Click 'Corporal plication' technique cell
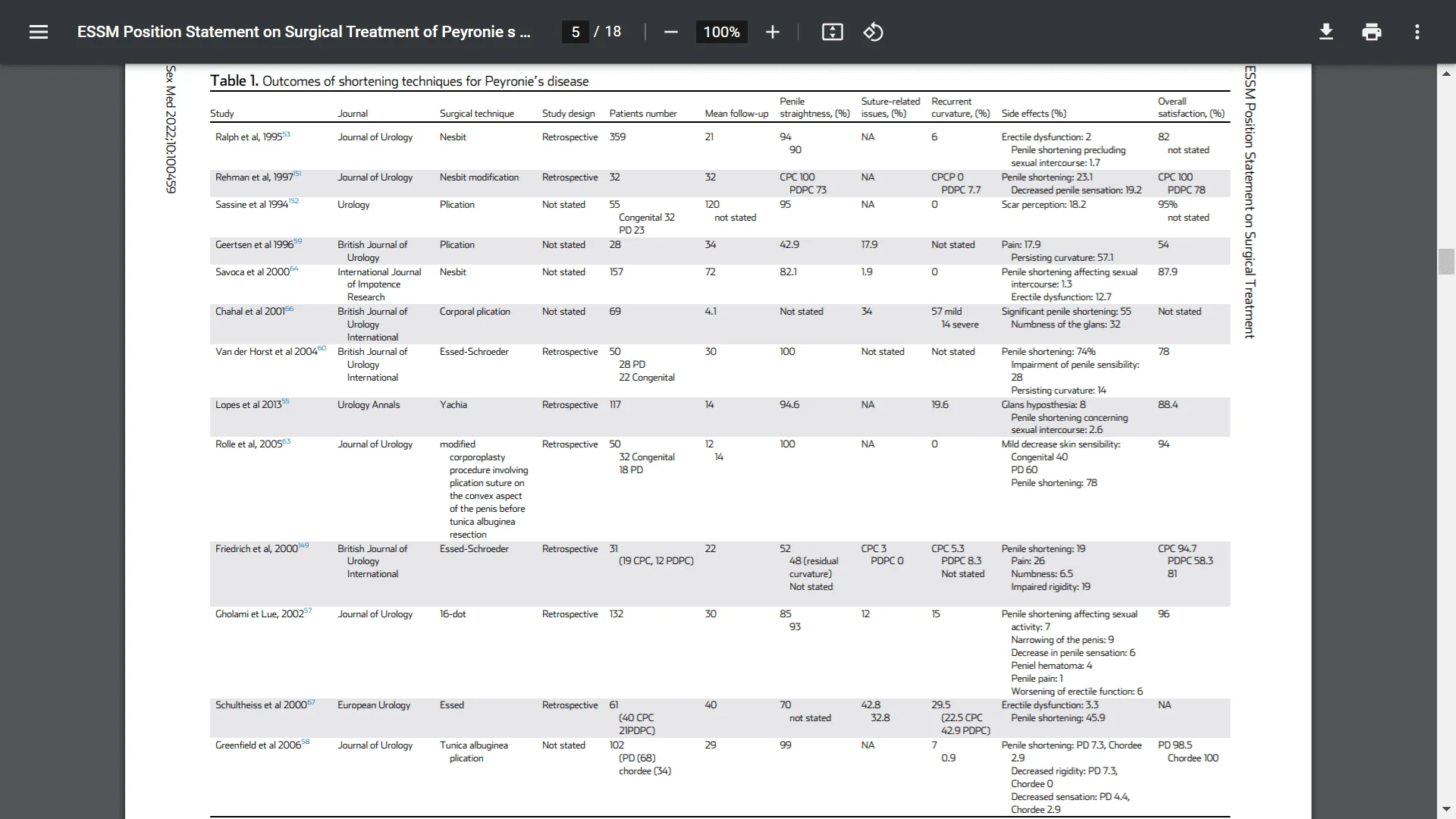 pyautogui.click(x=475, y=312)
